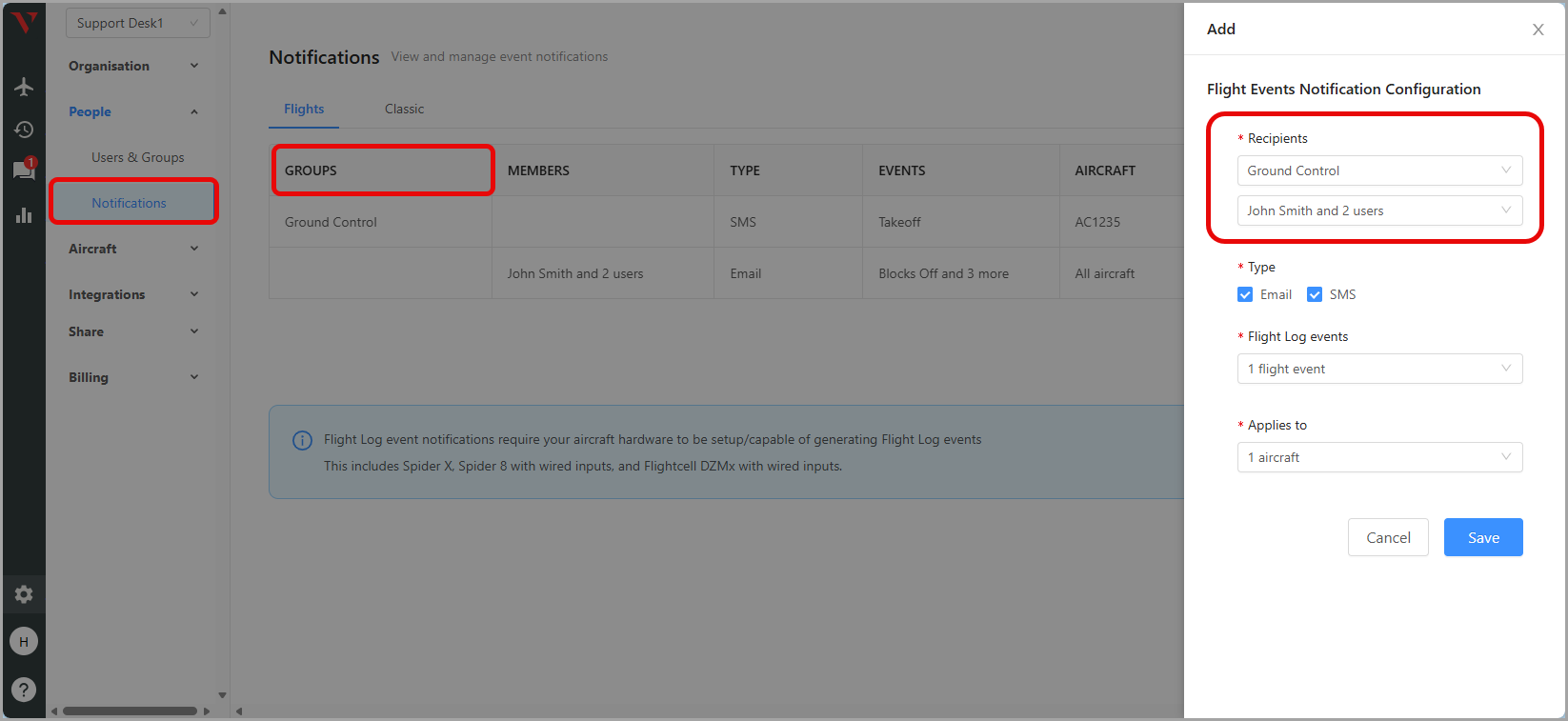Uncheck the SMS type checkbox
This screenshot has height=721, width=1568.
tap(1315, 294)
